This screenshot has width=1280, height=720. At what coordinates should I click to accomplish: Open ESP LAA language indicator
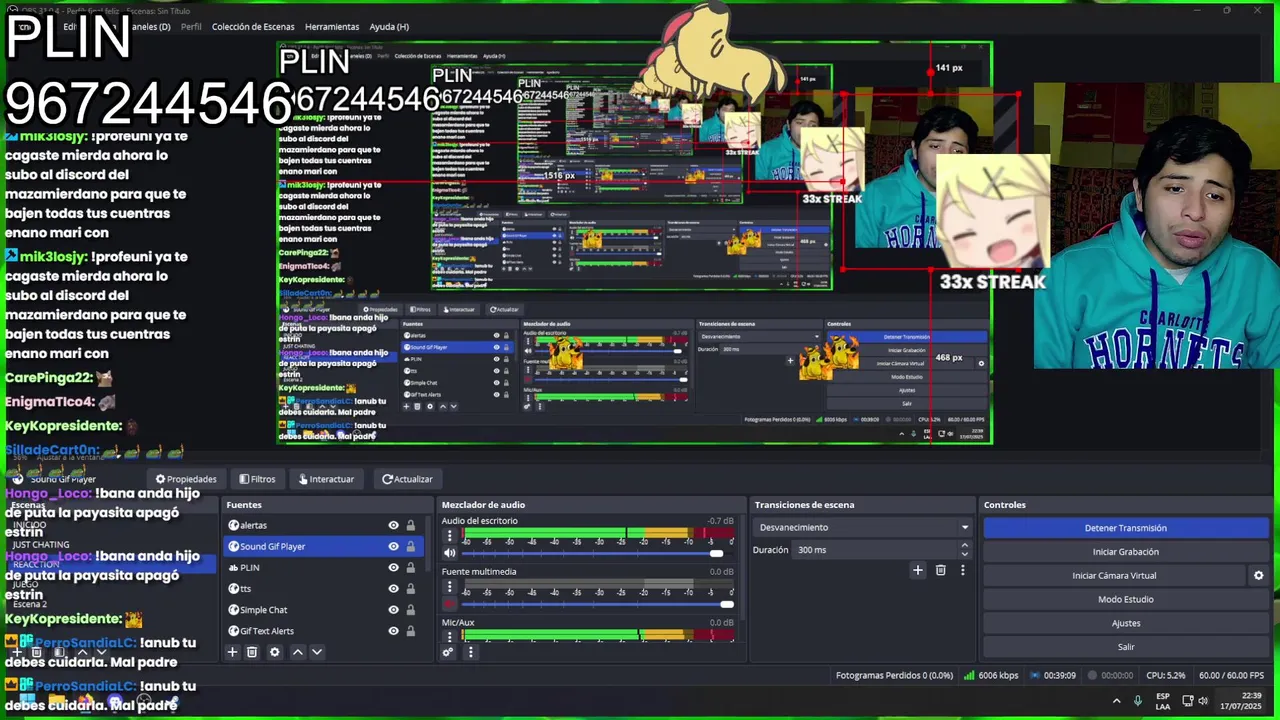(x=1163, y=700)
